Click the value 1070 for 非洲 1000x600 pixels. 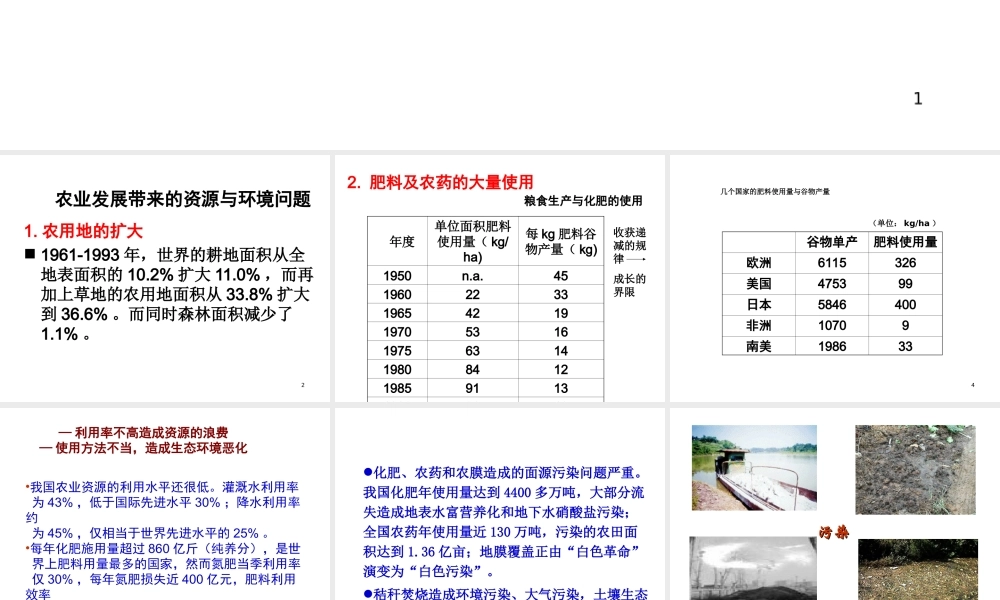(832, 325)
